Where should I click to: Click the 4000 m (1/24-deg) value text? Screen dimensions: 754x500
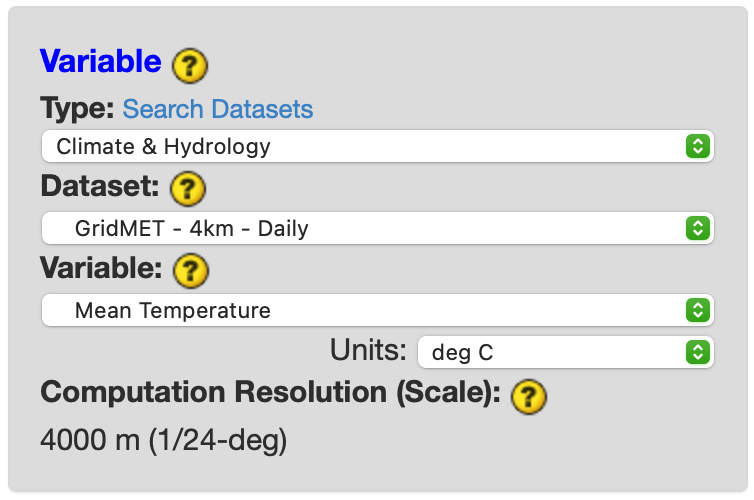pyautogui.click(x=163, y=440)
